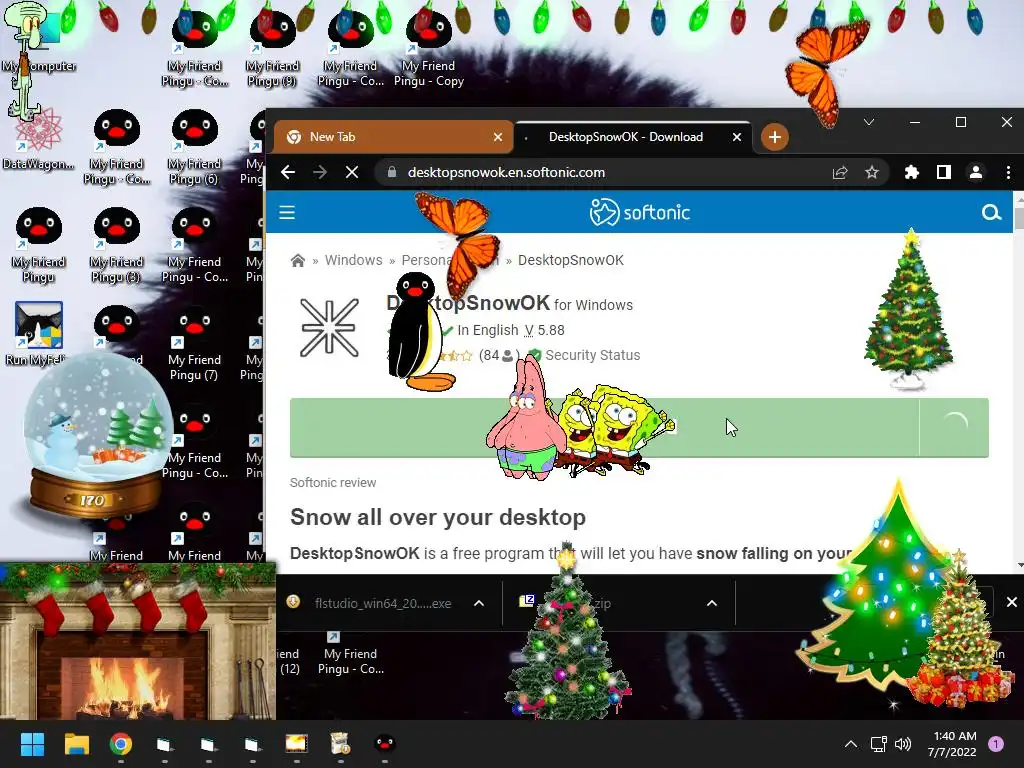1024x768 pixels.
Task: Click the network icon in system tray
Action: pos(878,744)
